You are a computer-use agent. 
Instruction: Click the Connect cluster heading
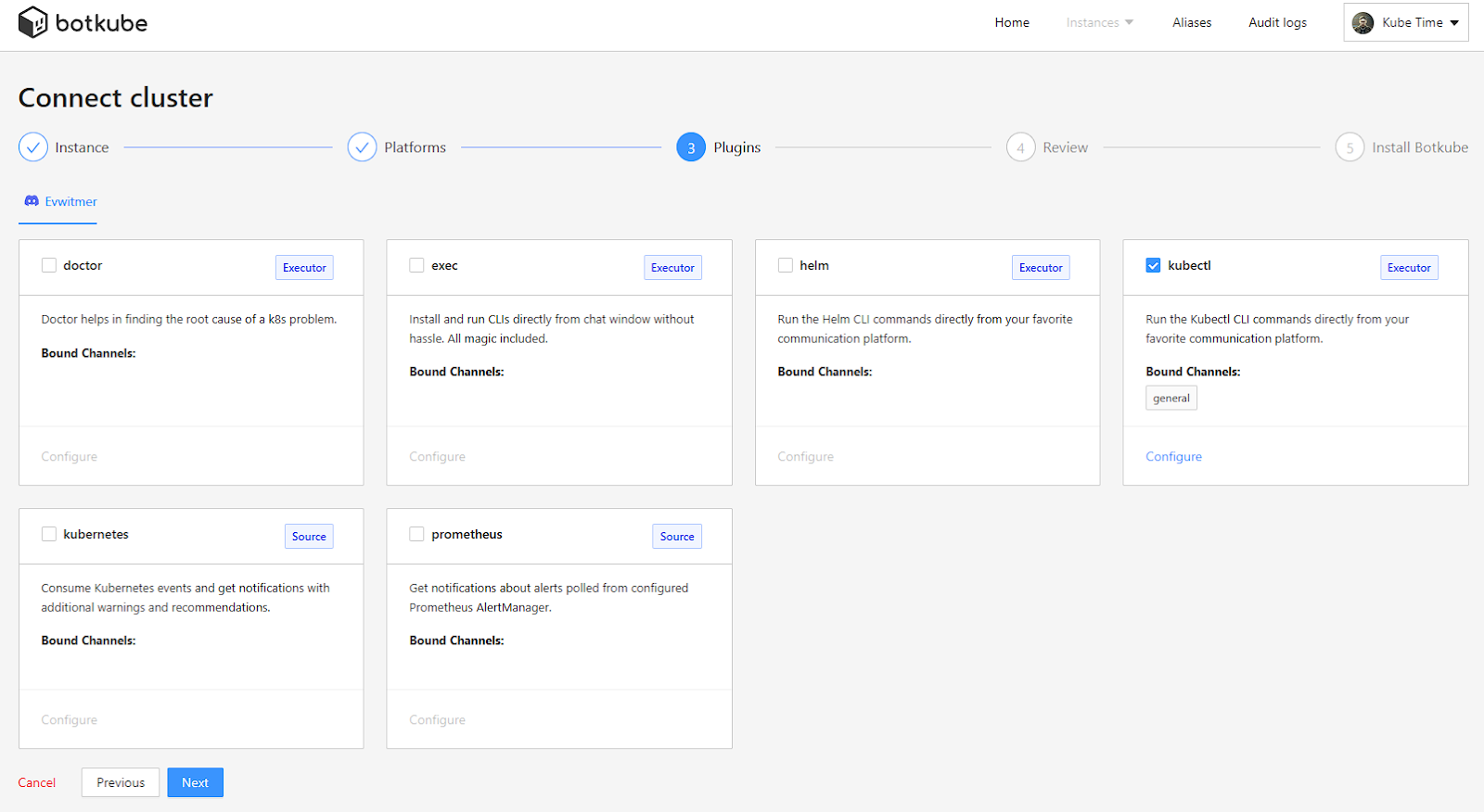click(x=116, y=97)
